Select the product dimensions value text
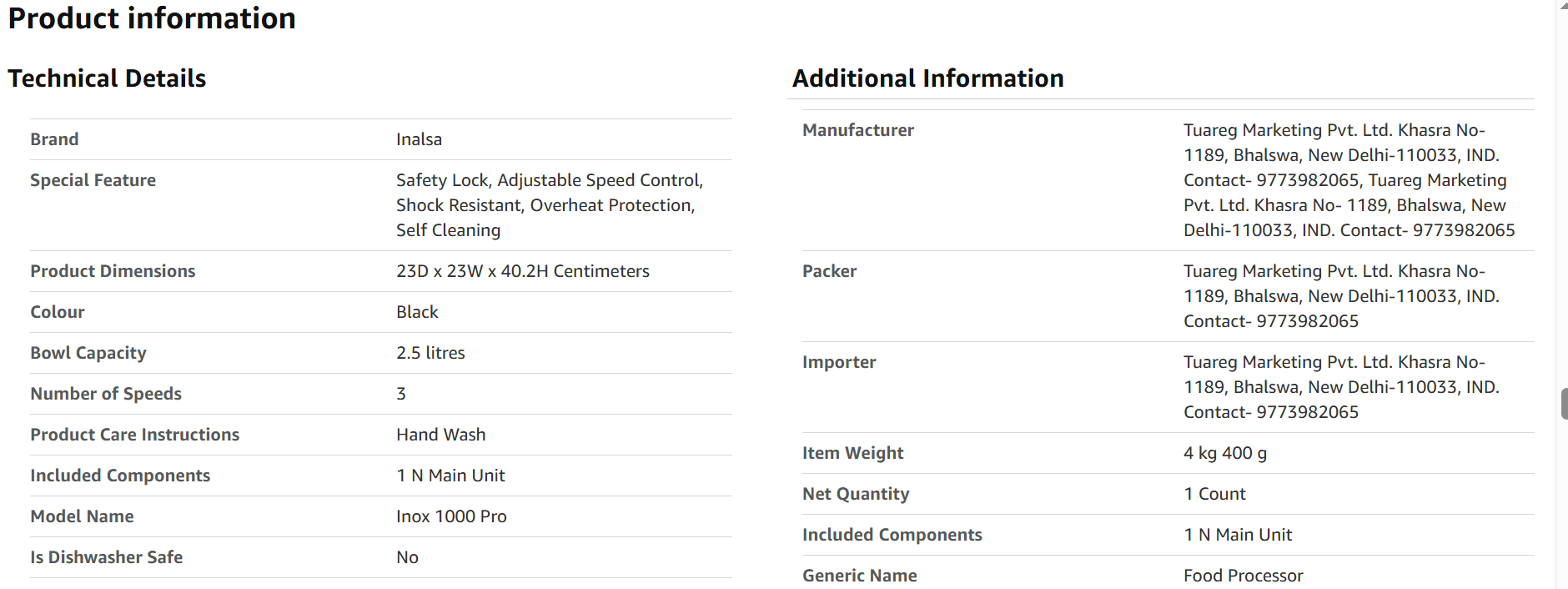The height and width of the screenshot is (589, 1568). 522,271
